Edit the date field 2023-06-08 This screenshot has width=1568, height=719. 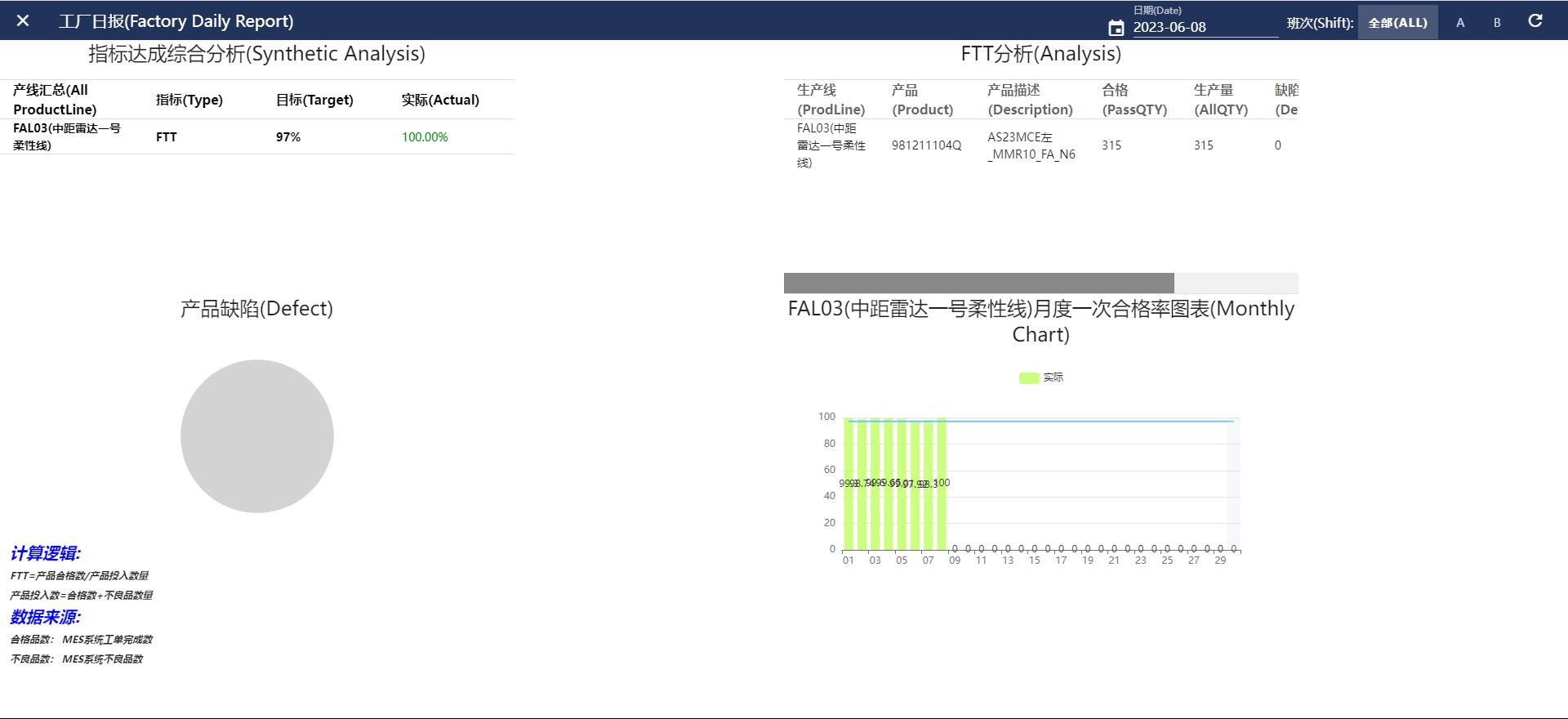click(1205, 27)
